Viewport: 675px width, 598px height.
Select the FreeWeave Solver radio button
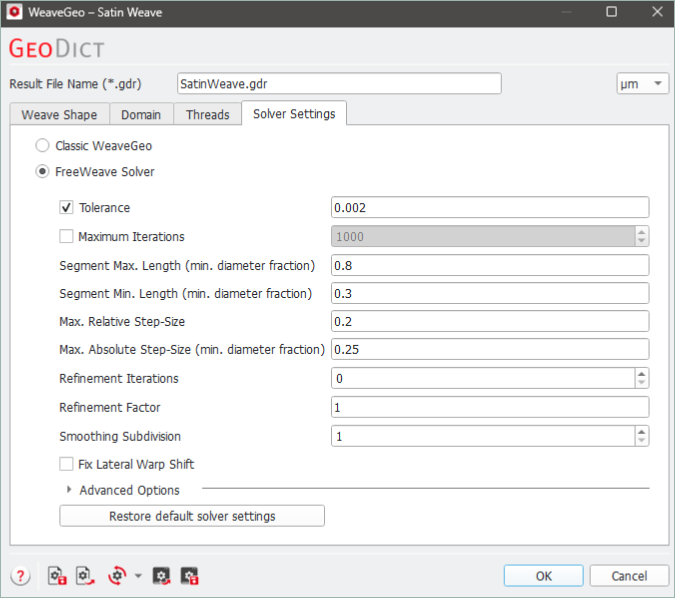coord(42,171)
